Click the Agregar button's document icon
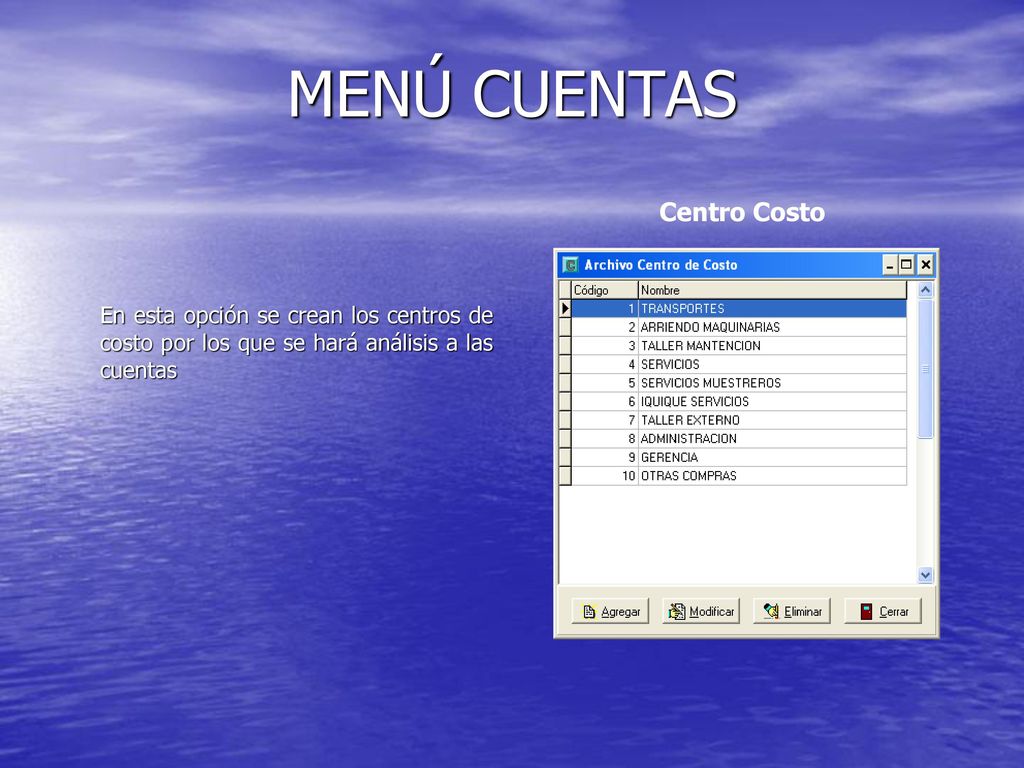Screen dimensions: 1024x768 tap(589, 611)
